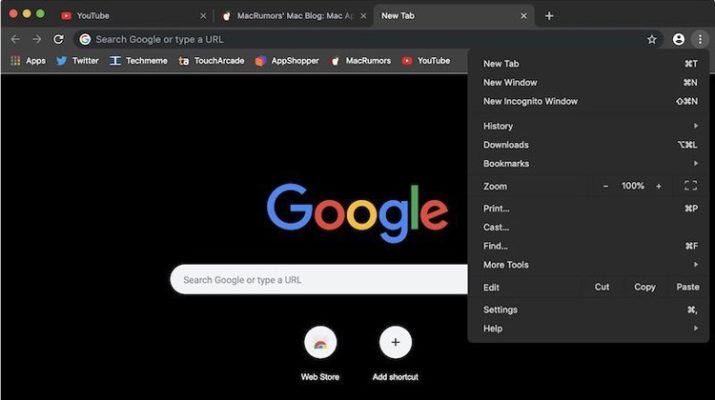This screenshot has width=715, height=400.
Task: Click the three-dot Chrome menu icon
Action: 700,39
